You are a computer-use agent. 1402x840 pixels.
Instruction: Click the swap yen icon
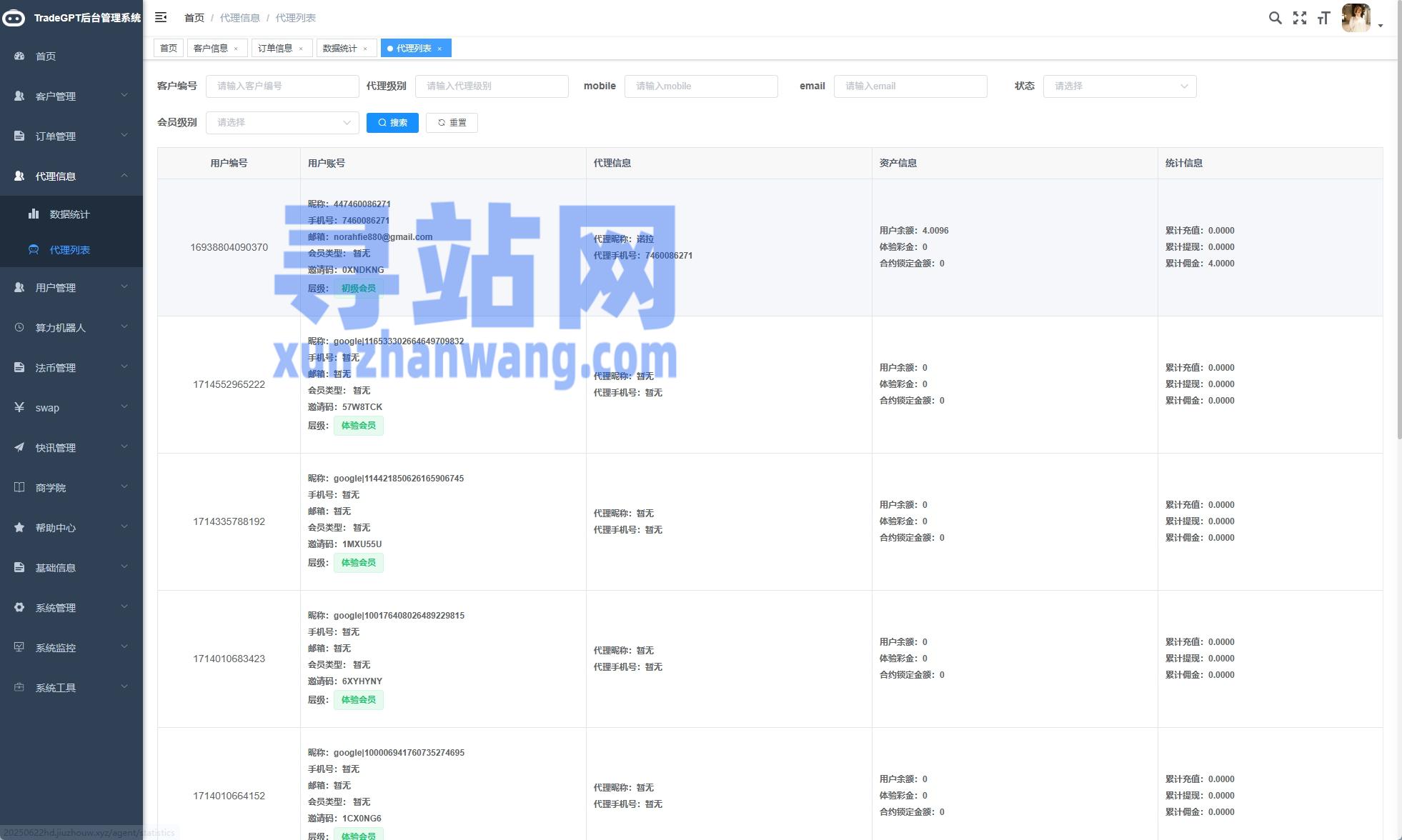(19, 407)
